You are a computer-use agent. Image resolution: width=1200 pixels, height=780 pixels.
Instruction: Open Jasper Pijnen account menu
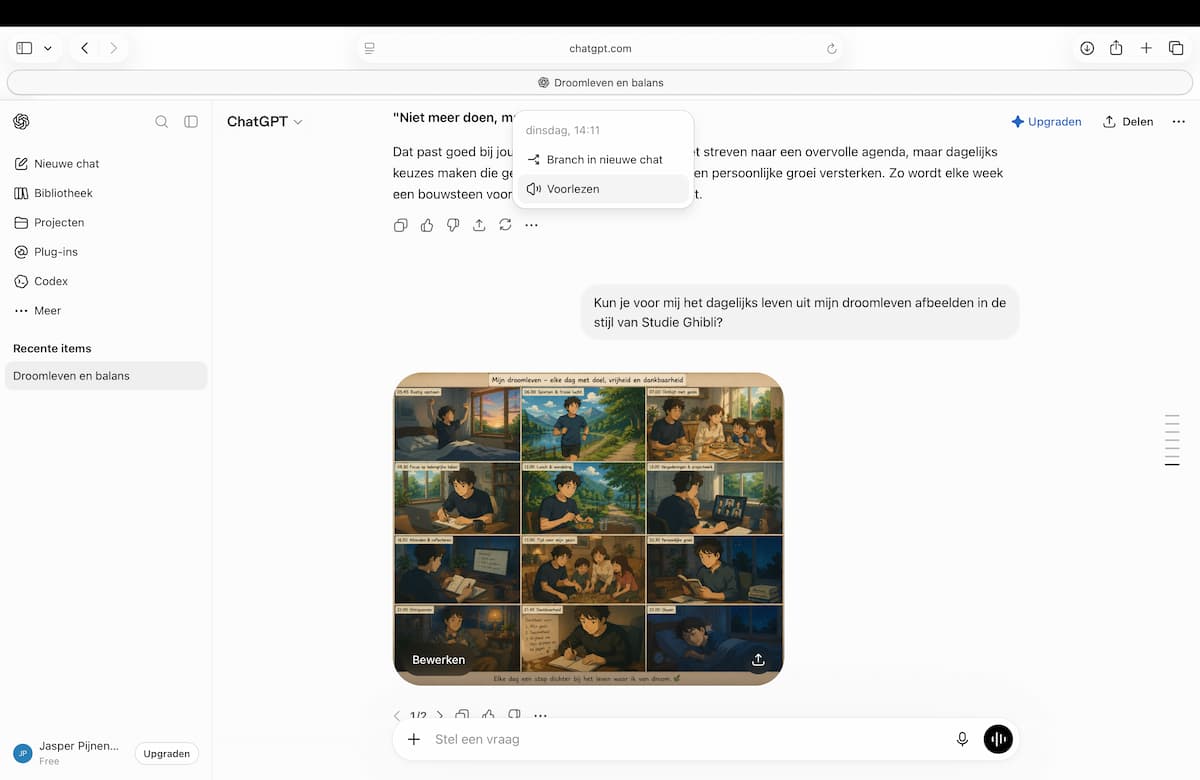pos(67,753)
